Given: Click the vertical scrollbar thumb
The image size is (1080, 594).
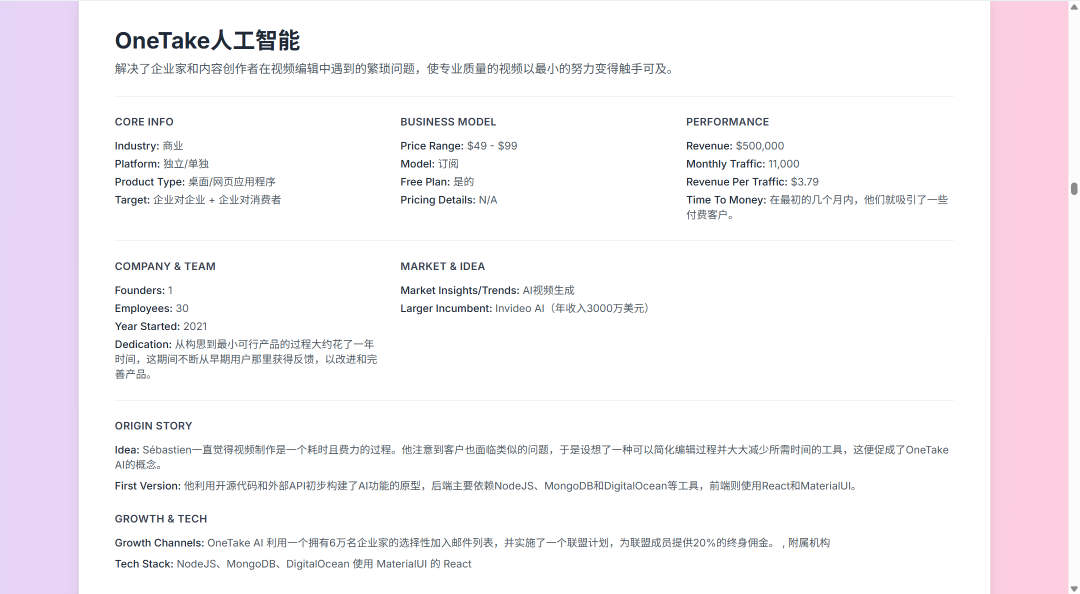Looking at the screenshot, I should coord(1074,188).
